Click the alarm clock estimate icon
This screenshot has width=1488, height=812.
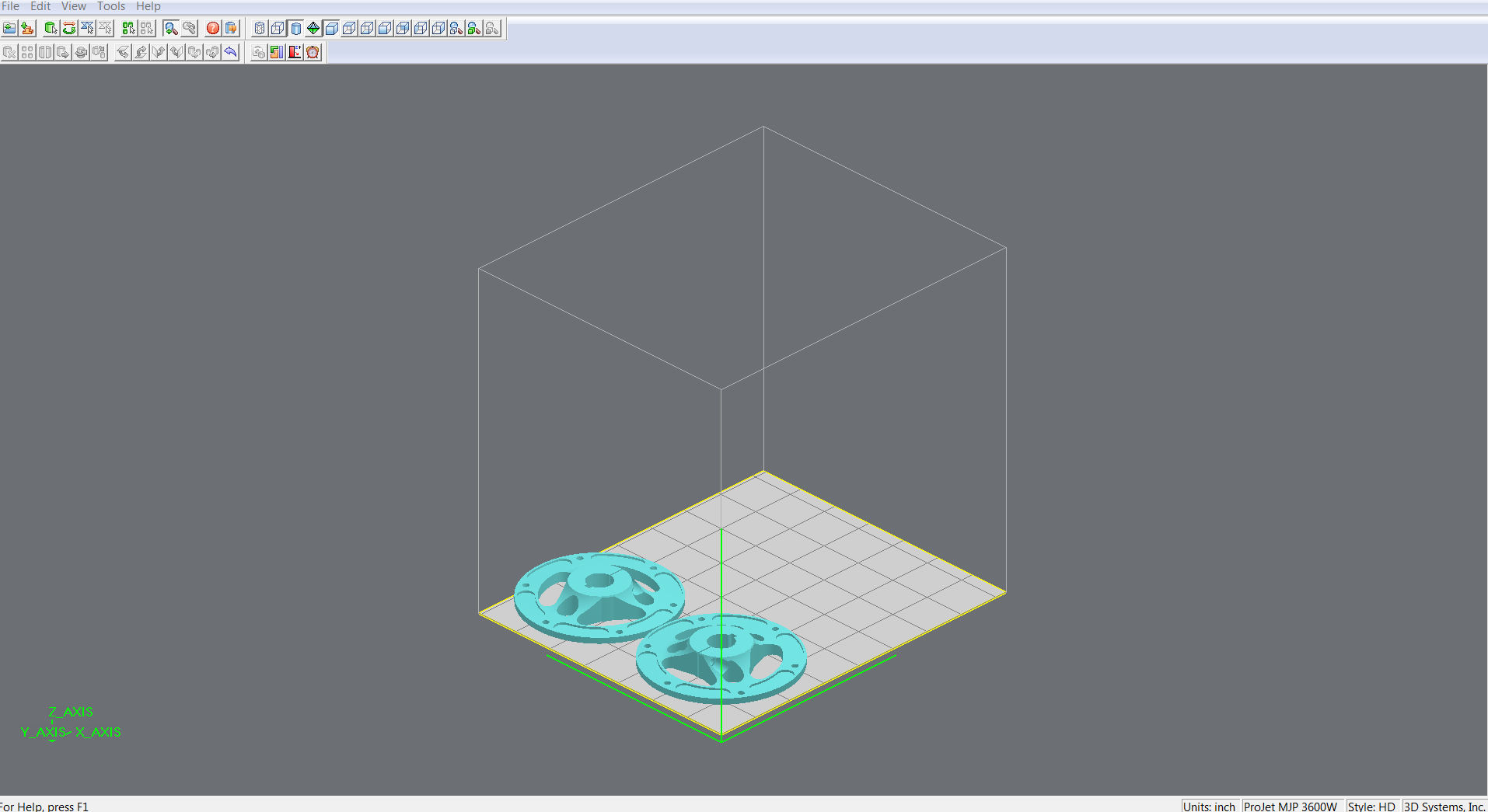(313, 53)
